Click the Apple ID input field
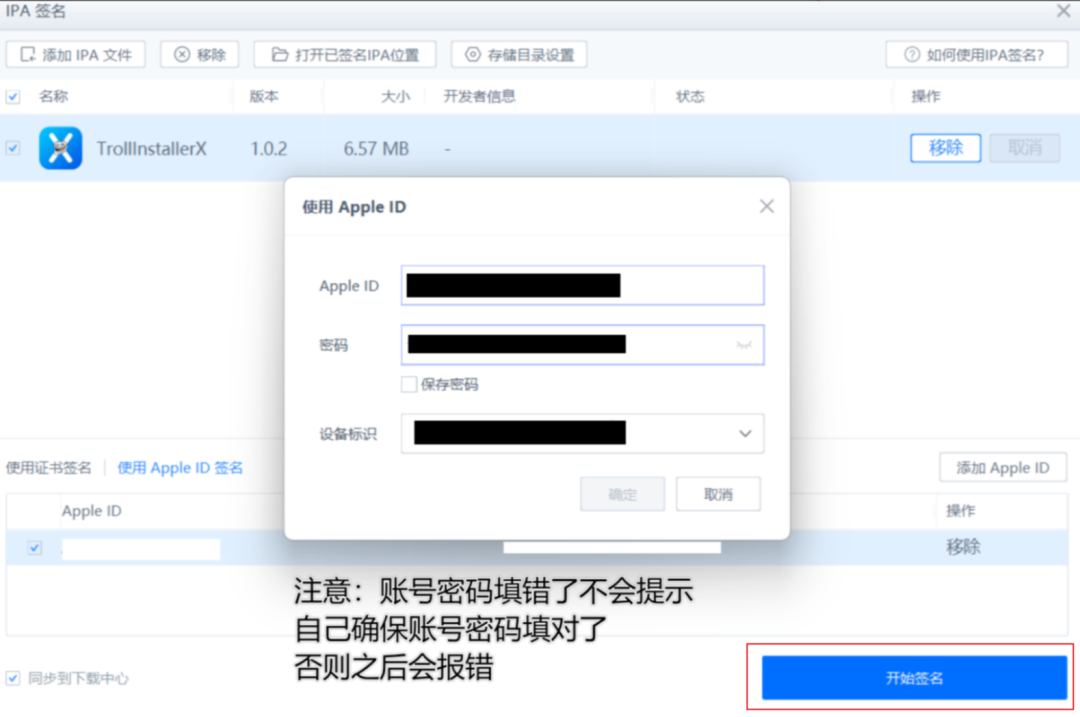Screen dimensions: 1080x717 click(583, 285)
